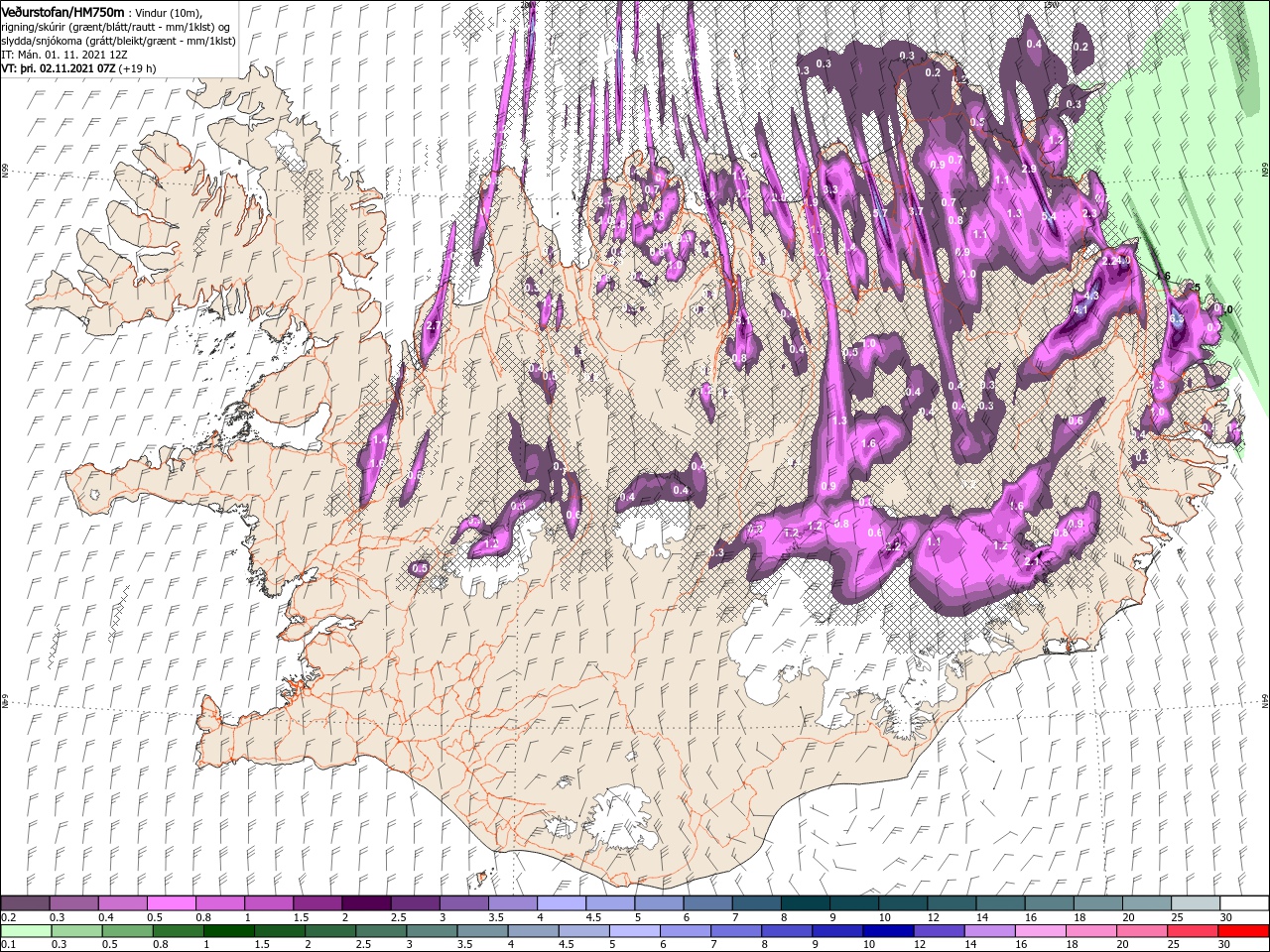Screen dimensions: 1270x952
Task: Select the rain scale swatch for 0.8–1
Action: tap(178, 931)
